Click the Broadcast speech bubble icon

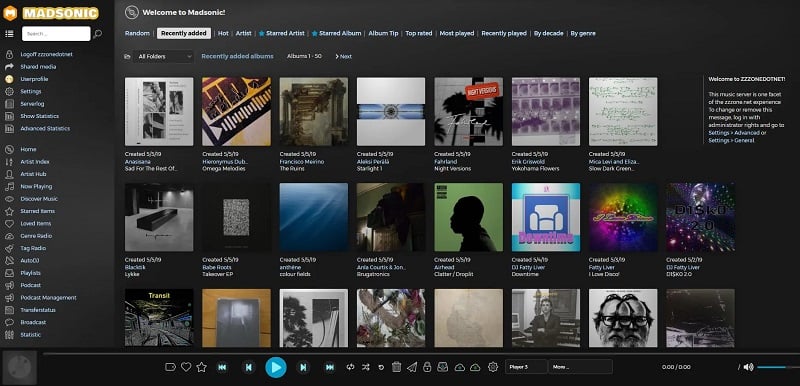coord(9,322)
